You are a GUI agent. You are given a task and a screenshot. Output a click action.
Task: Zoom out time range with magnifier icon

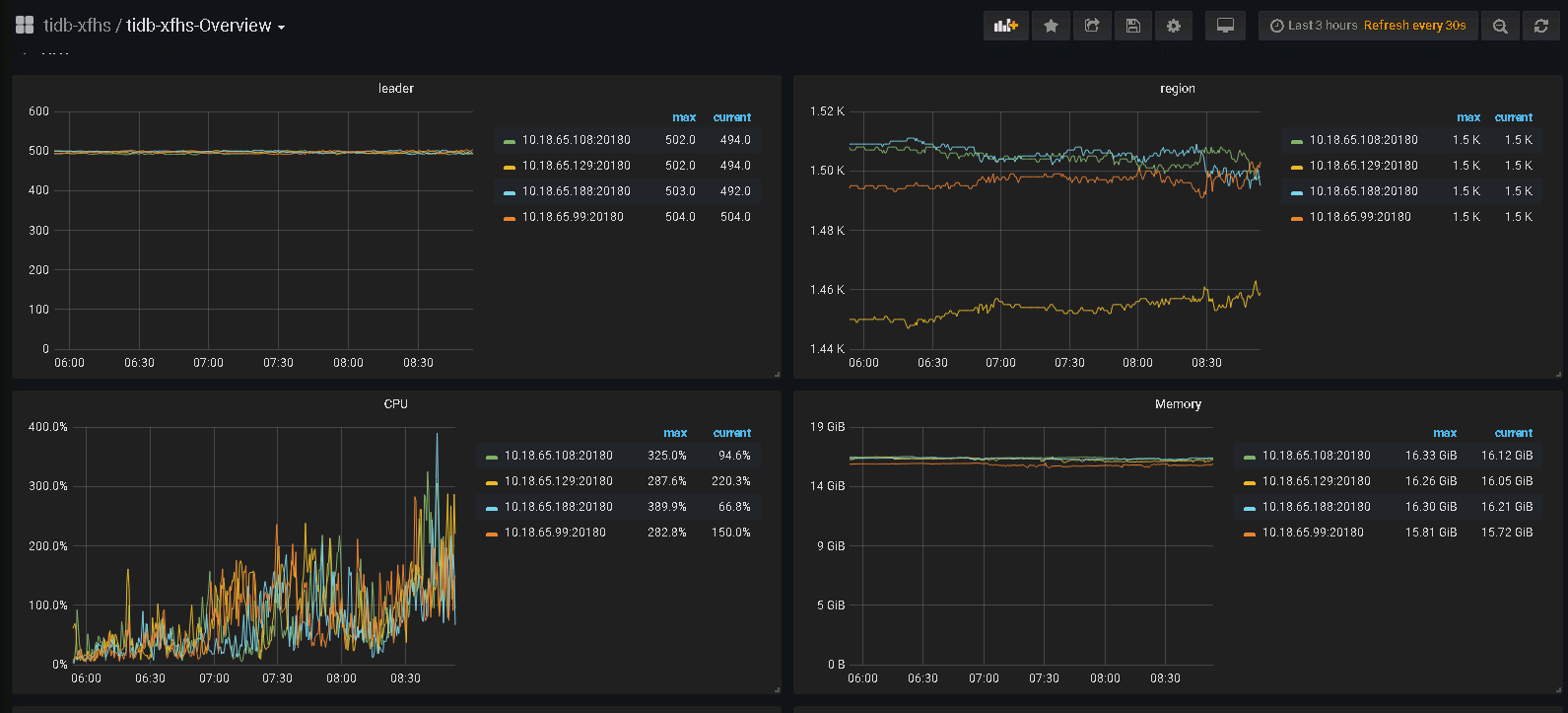pos(1500,27)
